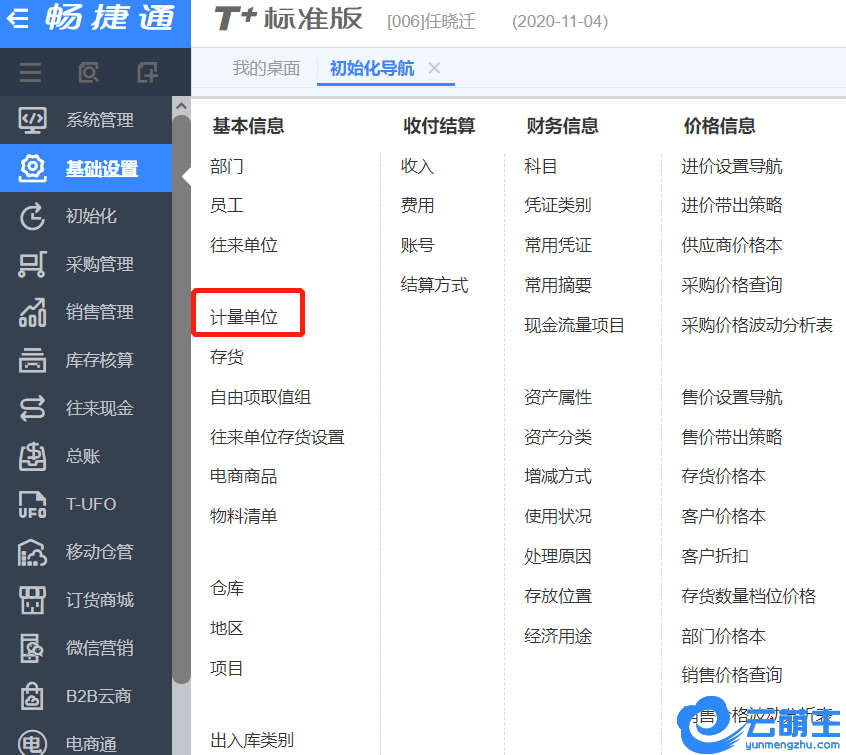
Task: Open the 科目 link under 财务信息
Action: pos(540,166)
